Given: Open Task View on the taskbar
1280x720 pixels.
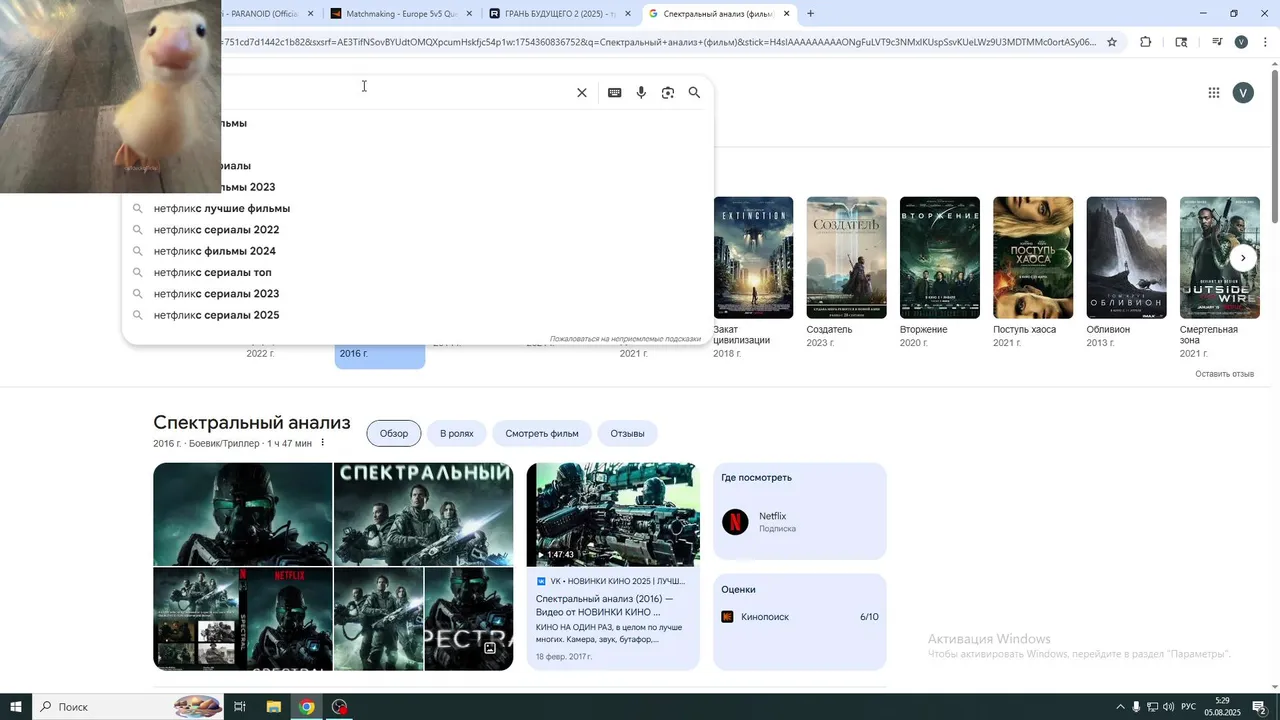Looking at the screenshot, I should pyautogui.click(x=240, y=707).
